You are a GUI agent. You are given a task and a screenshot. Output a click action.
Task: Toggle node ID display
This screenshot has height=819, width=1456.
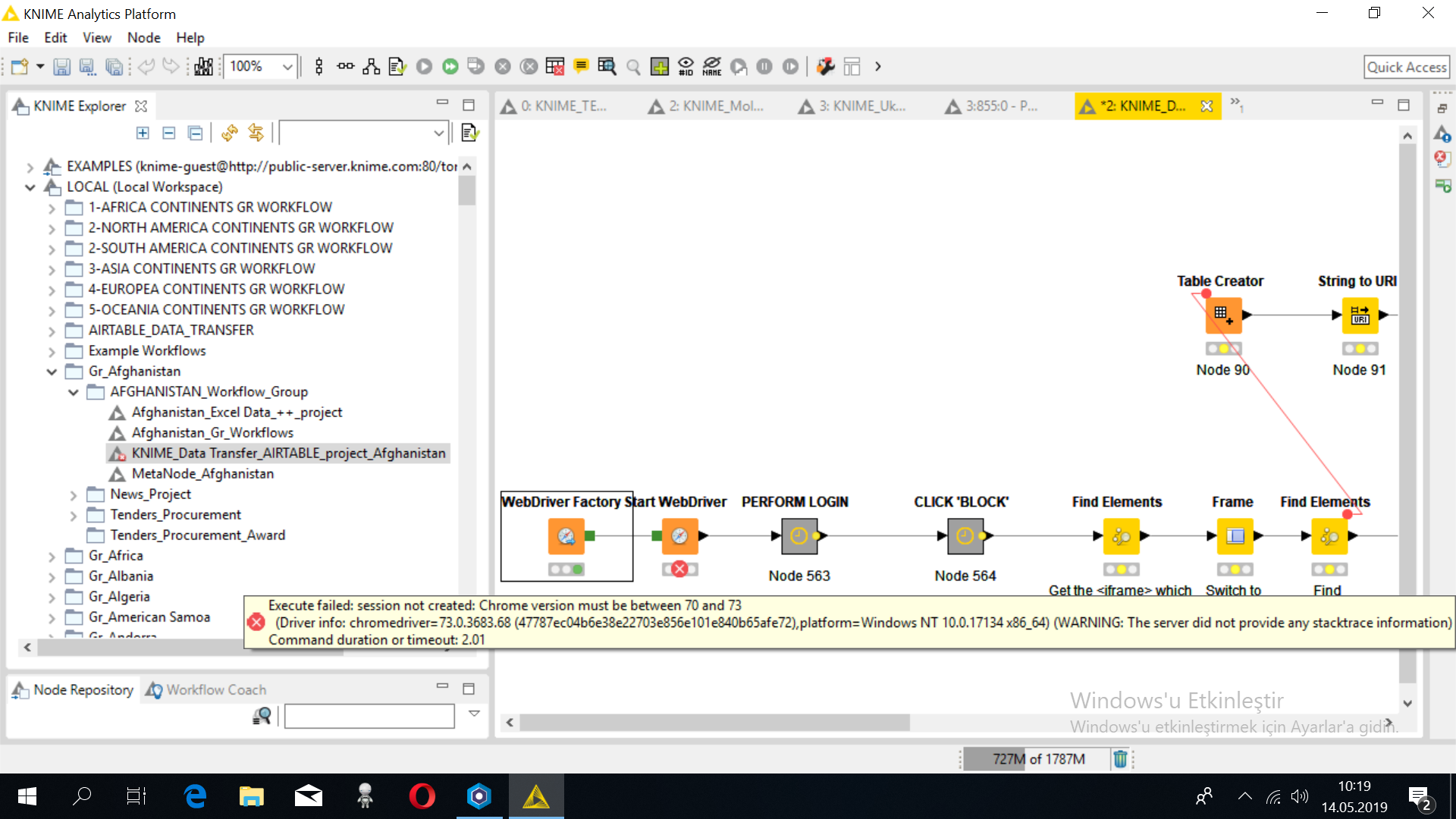tap(686, 67)
